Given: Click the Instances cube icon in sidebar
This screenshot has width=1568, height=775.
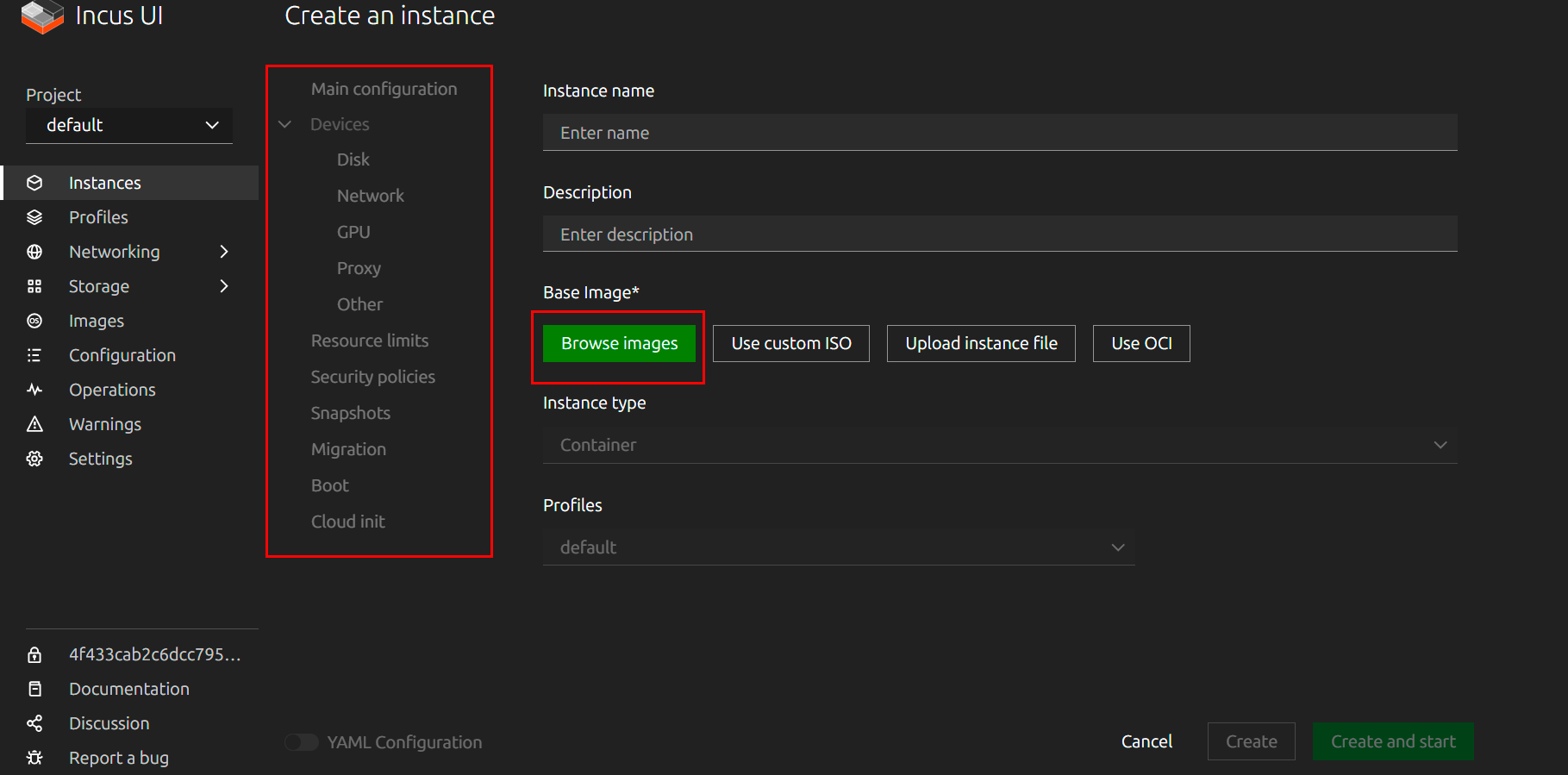Looking at the screenshot, I should point(34,183).
